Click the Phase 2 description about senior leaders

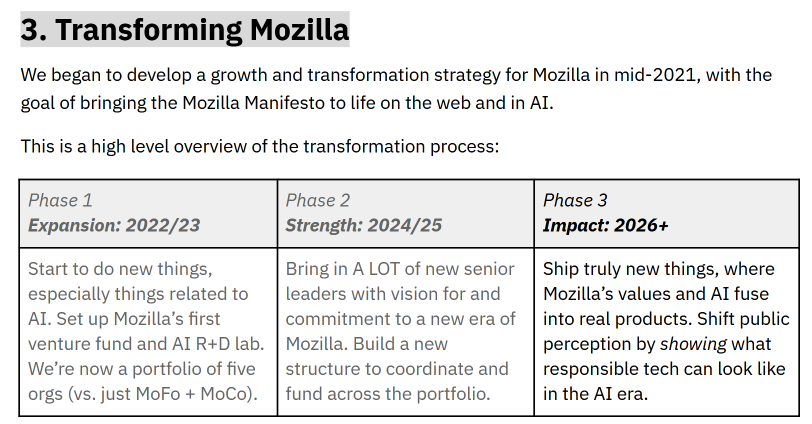click(400, 331)
